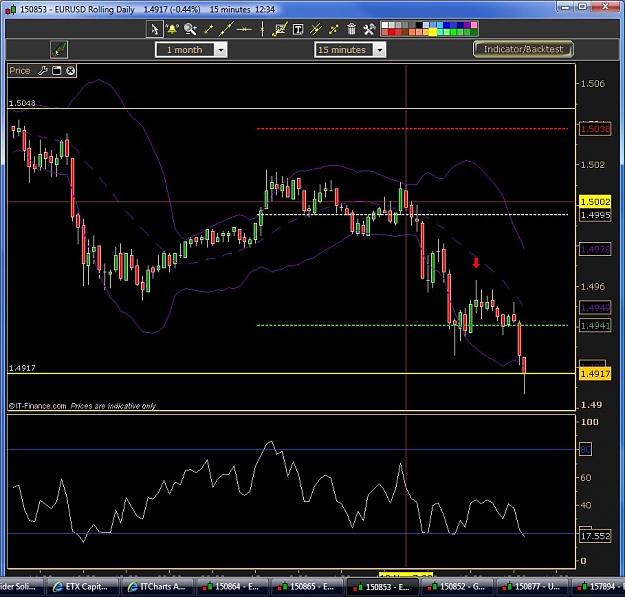The height and width of the screenshot is (597, 625).
Task: Expand the 15 minutes timeframe dropdown
Action: pyautogui.click(x=379, y=50)
